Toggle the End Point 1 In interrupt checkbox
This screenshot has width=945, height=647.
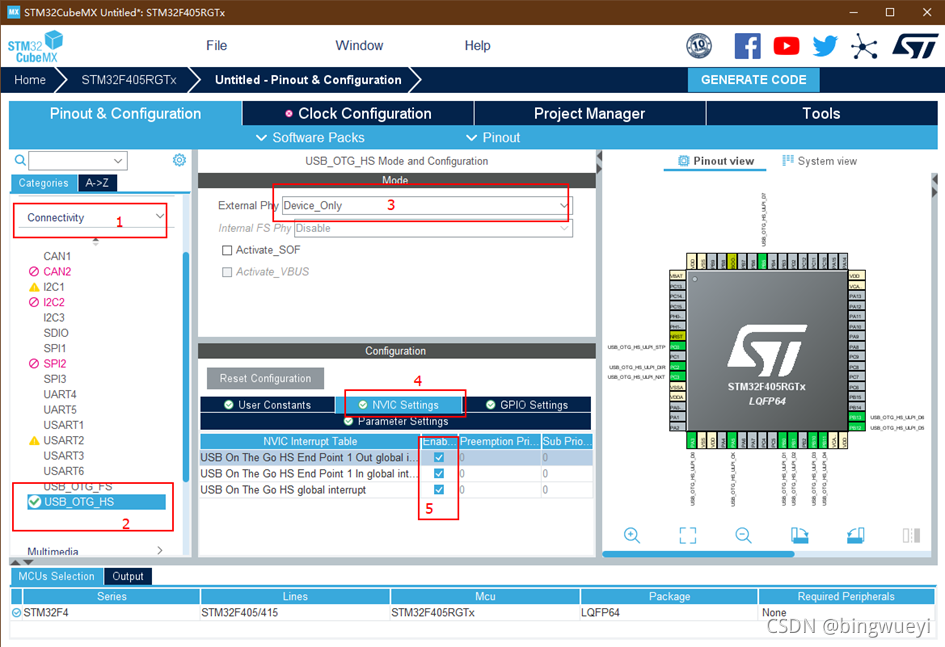click(439, 474)
